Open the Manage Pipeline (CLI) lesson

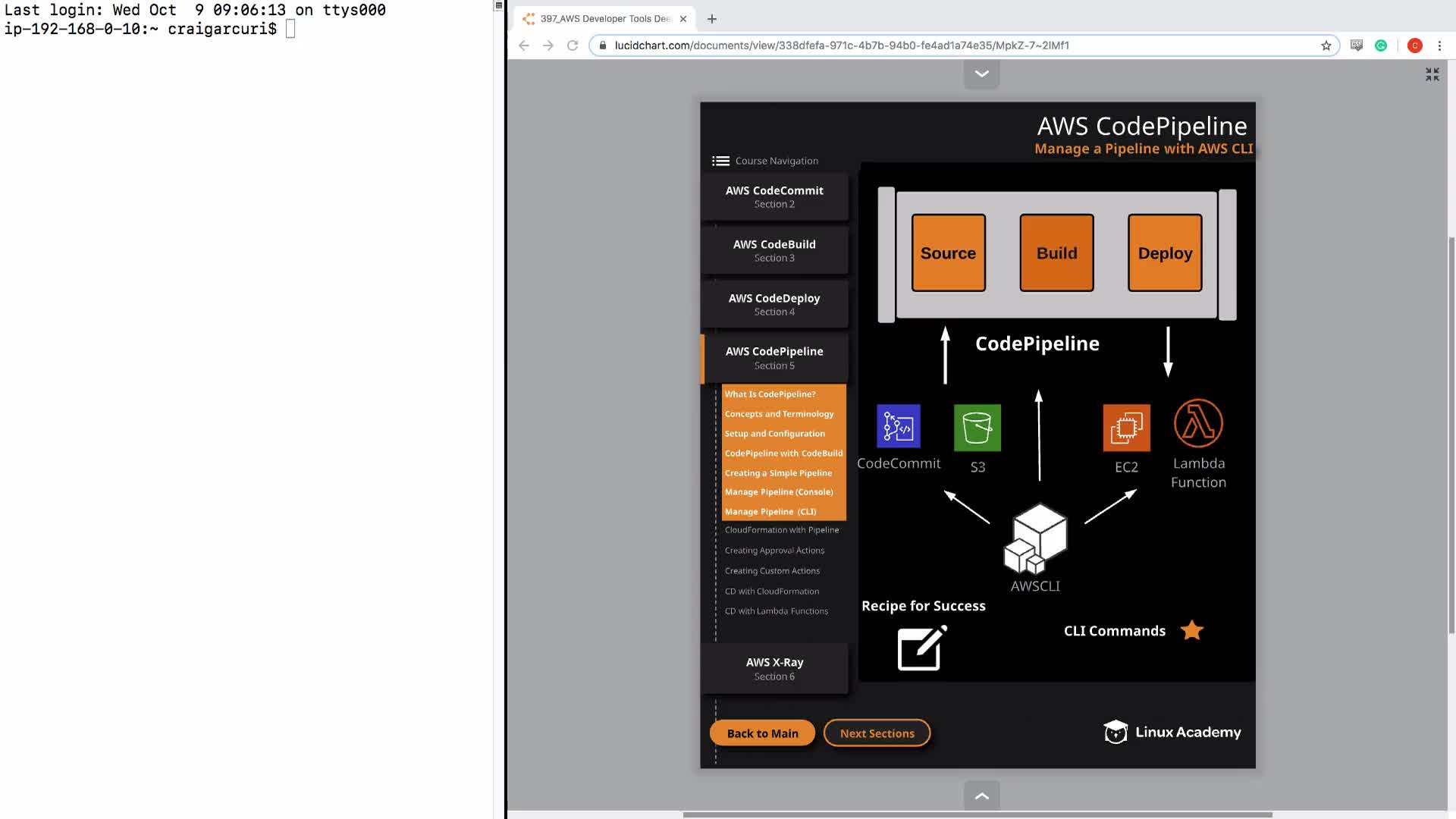[770, 512]
